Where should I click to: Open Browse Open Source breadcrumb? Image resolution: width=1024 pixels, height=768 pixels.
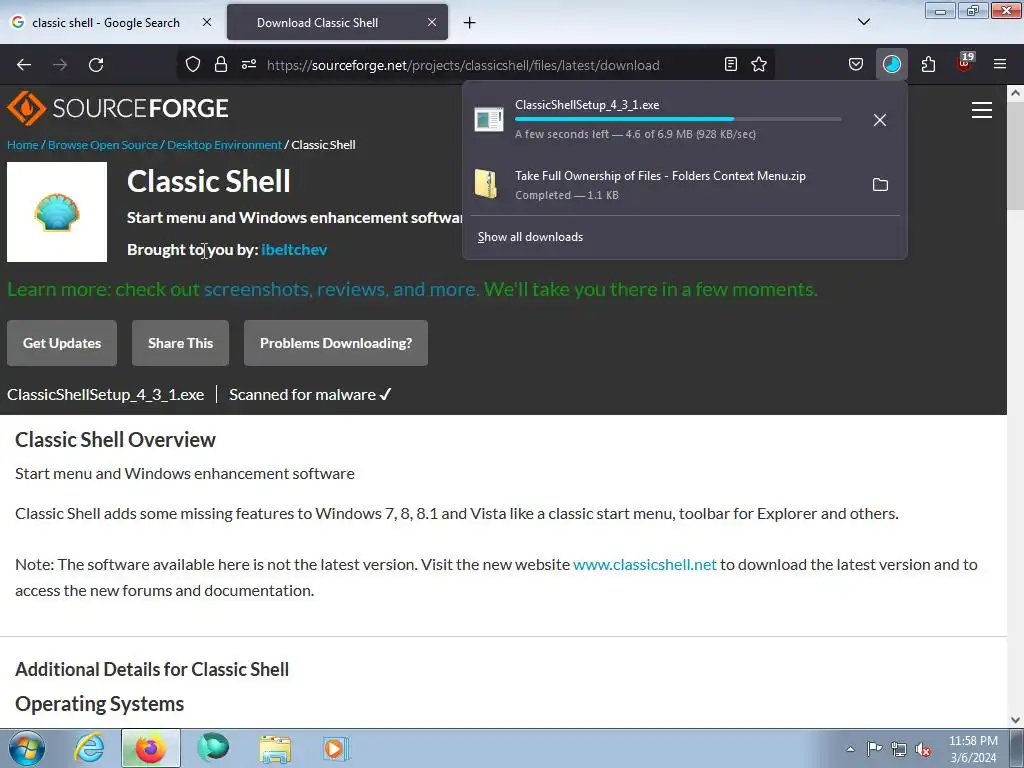(x=103, y=145)
